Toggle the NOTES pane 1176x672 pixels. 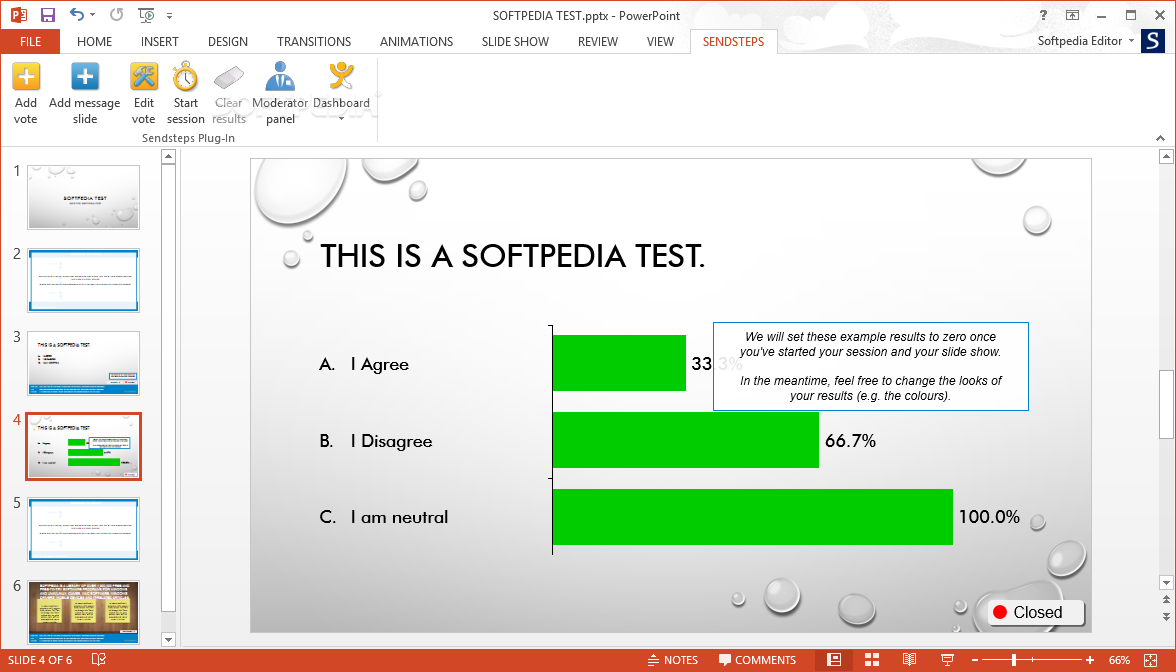click(673, 660)
